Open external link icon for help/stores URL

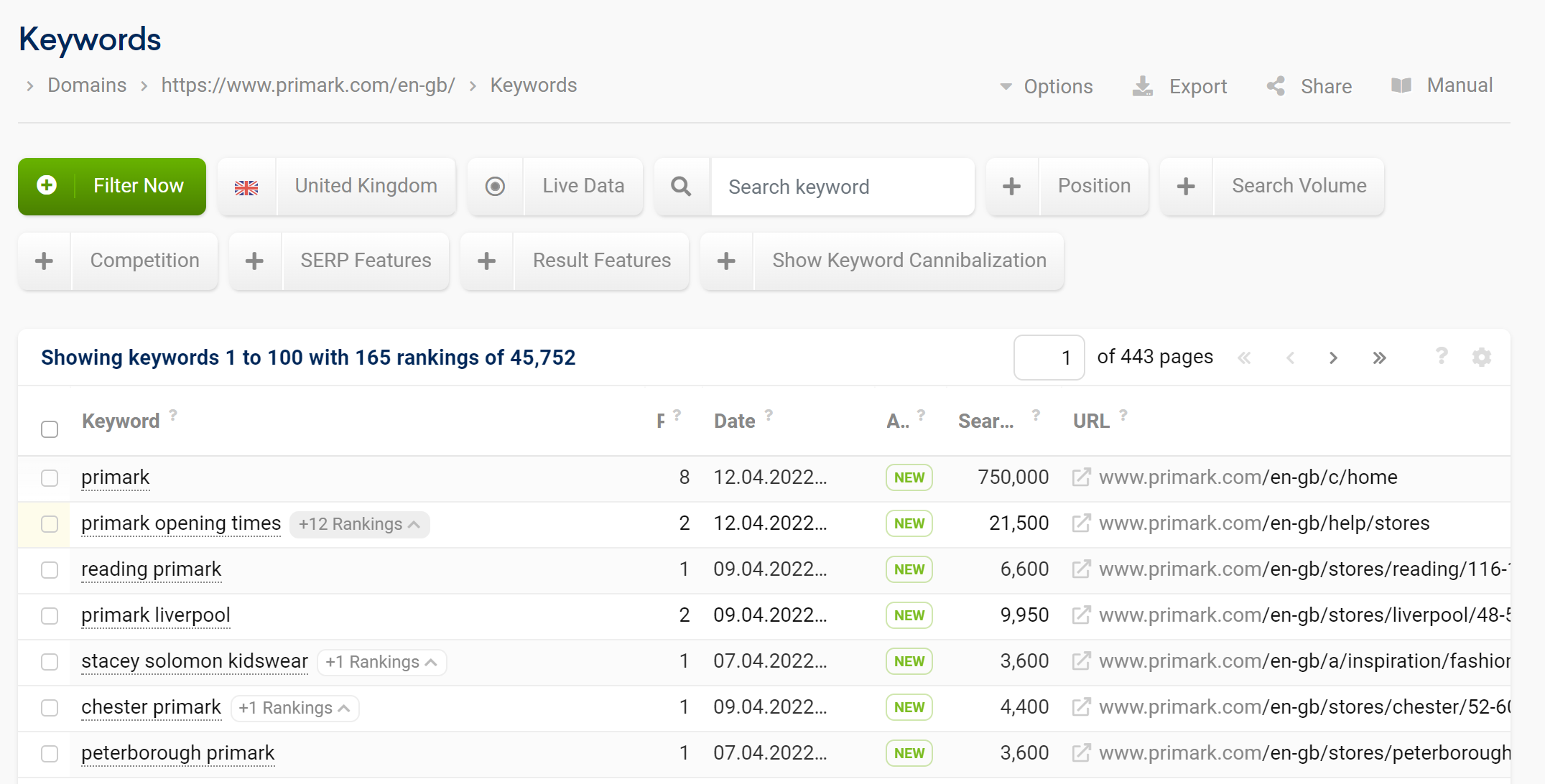(1081, 523)
